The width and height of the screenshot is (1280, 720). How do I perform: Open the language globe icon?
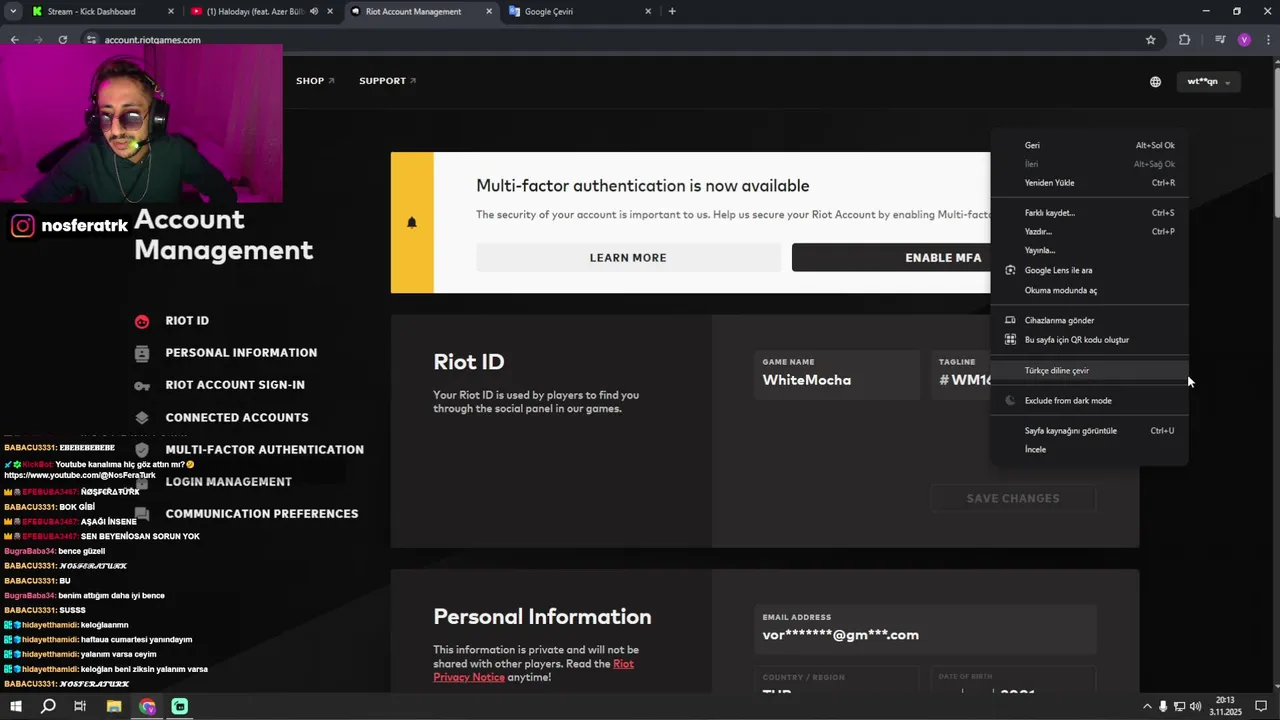[x=1155, y=82]
